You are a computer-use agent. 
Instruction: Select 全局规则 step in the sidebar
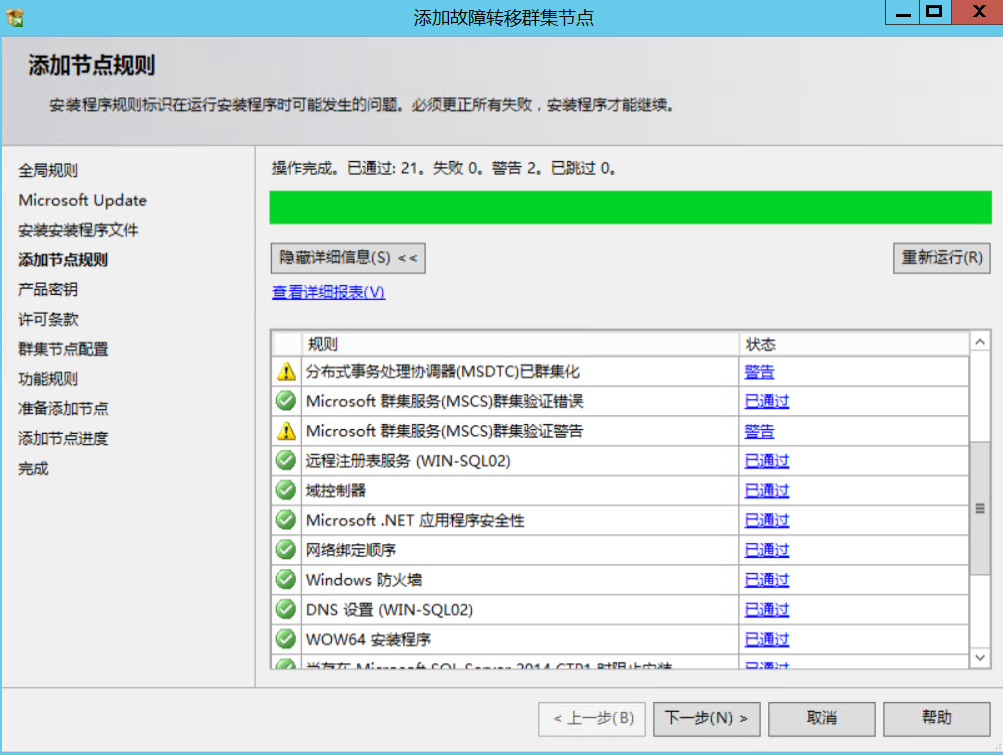(x=48, y=171)
